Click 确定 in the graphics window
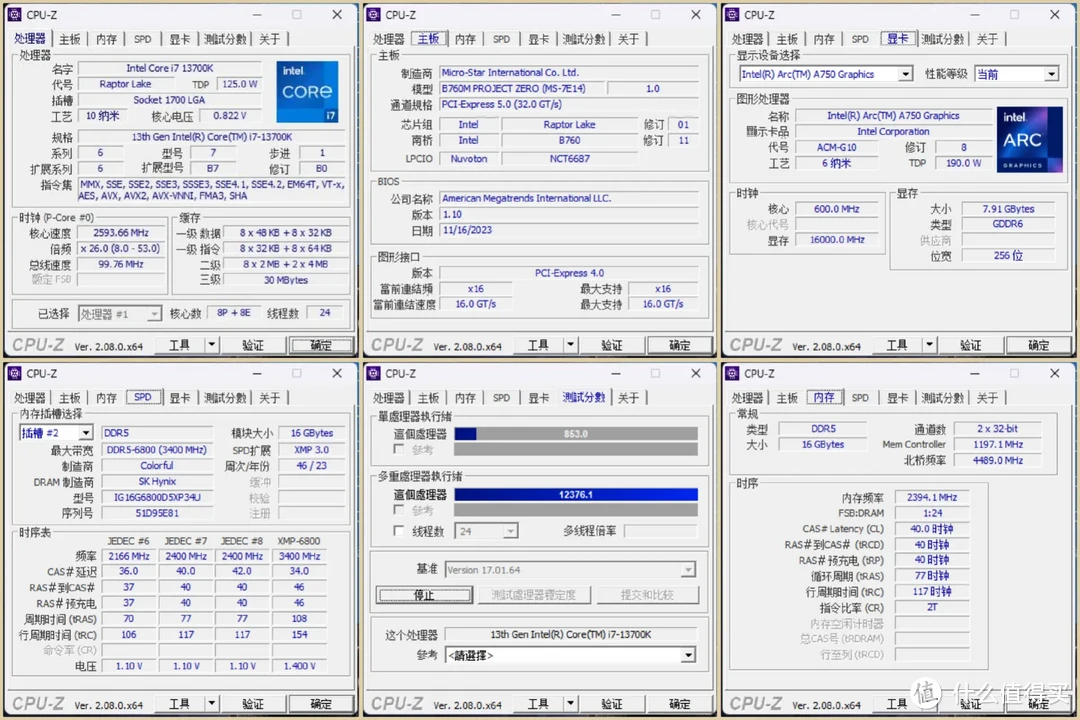1080x720 pixels. coord(1038,344)
